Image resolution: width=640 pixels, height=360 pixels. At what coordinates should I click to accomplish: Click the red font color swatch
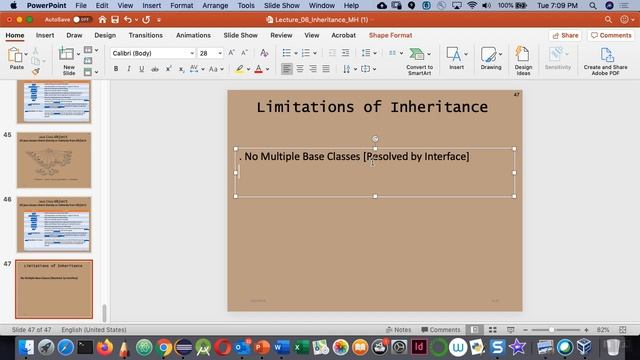point(258,69)
